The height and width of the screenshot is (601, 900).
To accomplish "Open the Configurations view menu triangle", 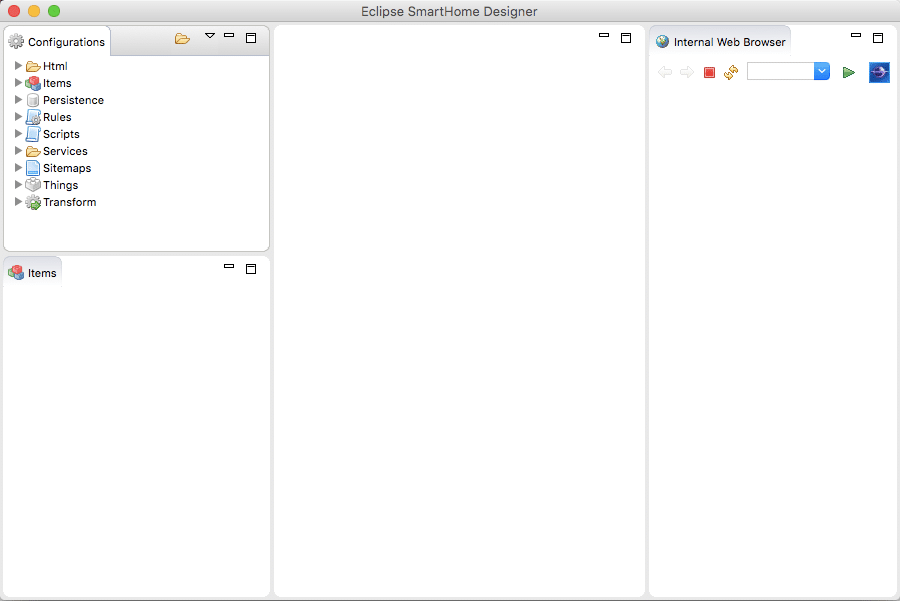I will (210, 36).
